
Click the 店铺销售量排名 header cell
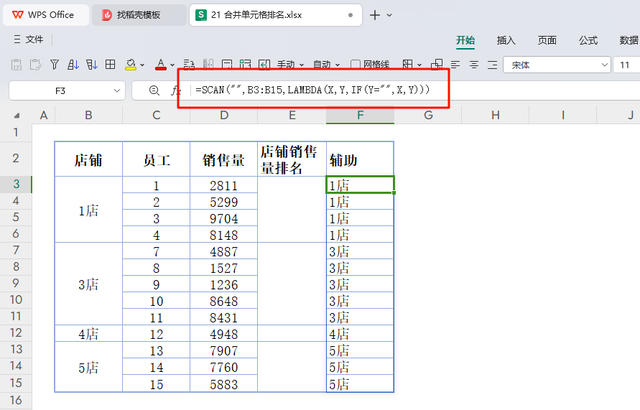point(292,159)
